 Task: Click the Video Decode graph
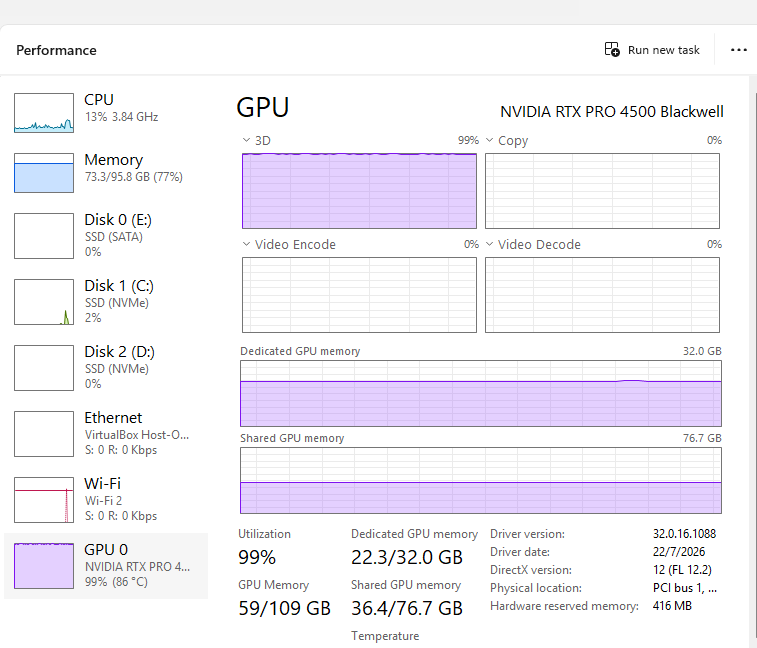pyautogui.click(x=603, y=295)
